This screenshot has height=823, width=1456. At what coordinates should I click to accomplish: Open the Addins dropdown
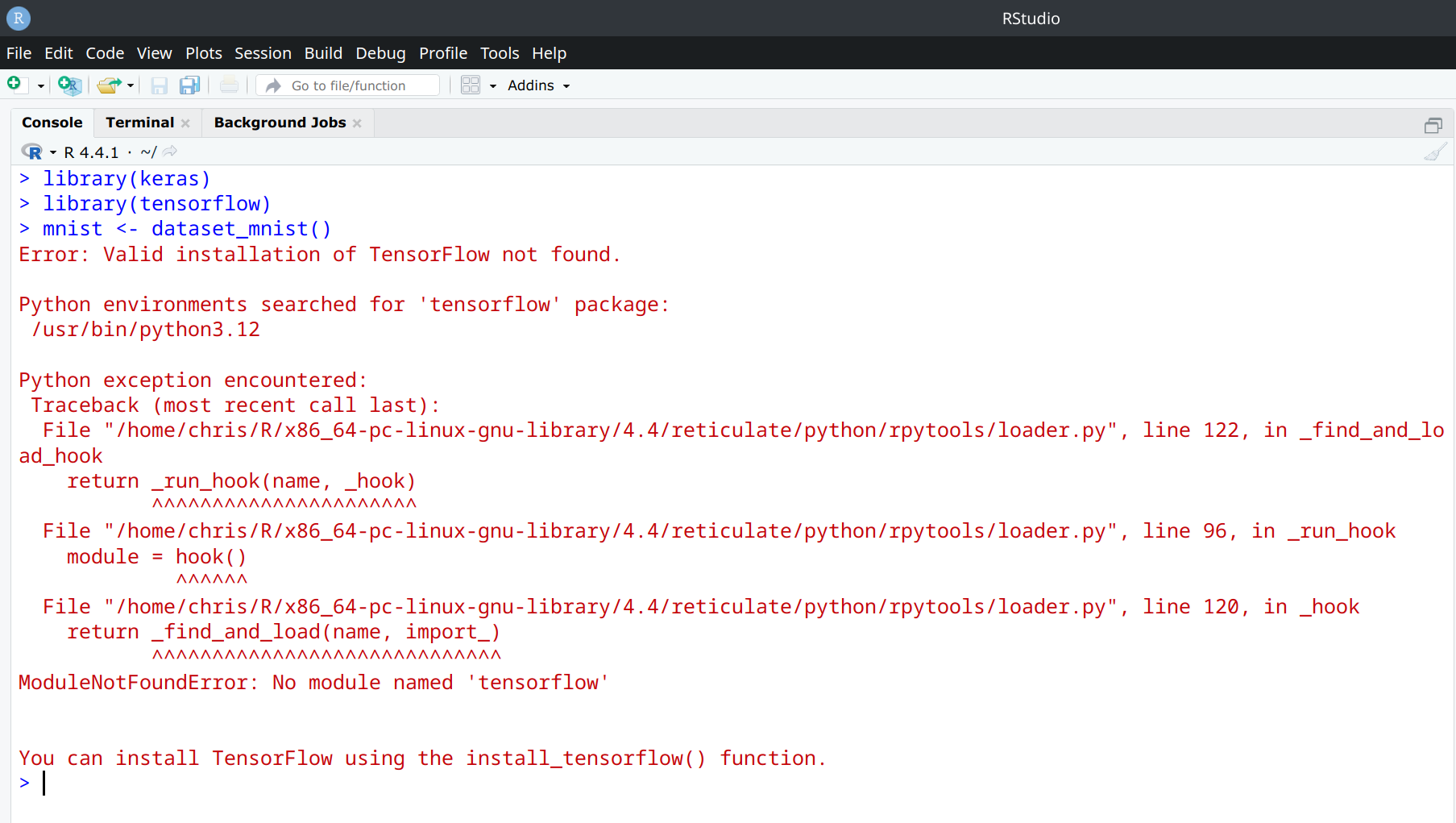[x=538, y=85]
